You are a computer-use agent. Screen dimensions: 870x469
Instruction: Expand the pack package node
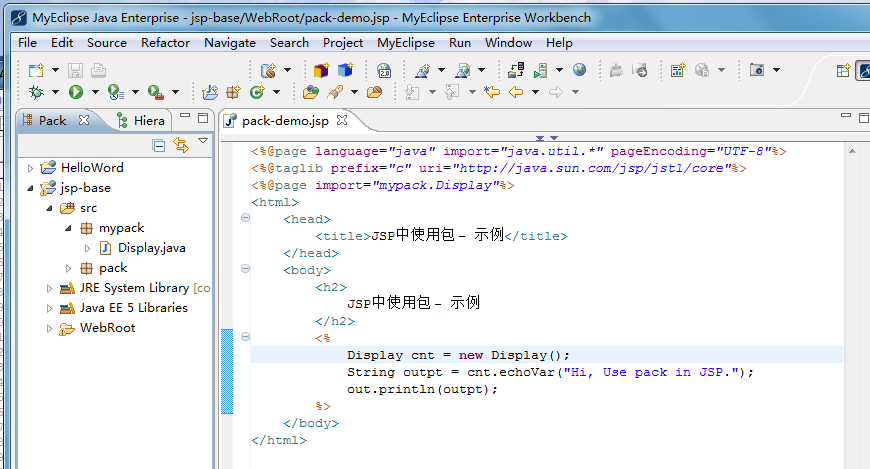click(x=68, y=268)
